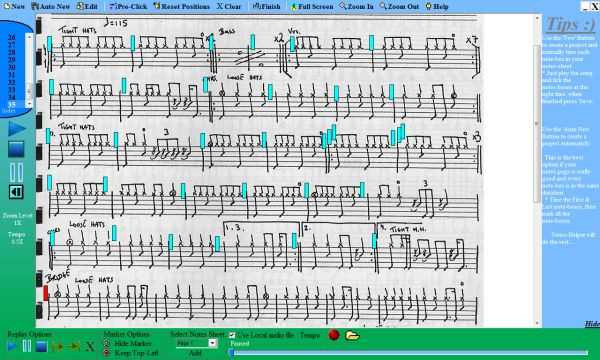Open the Auto New toolbar item

51,7
